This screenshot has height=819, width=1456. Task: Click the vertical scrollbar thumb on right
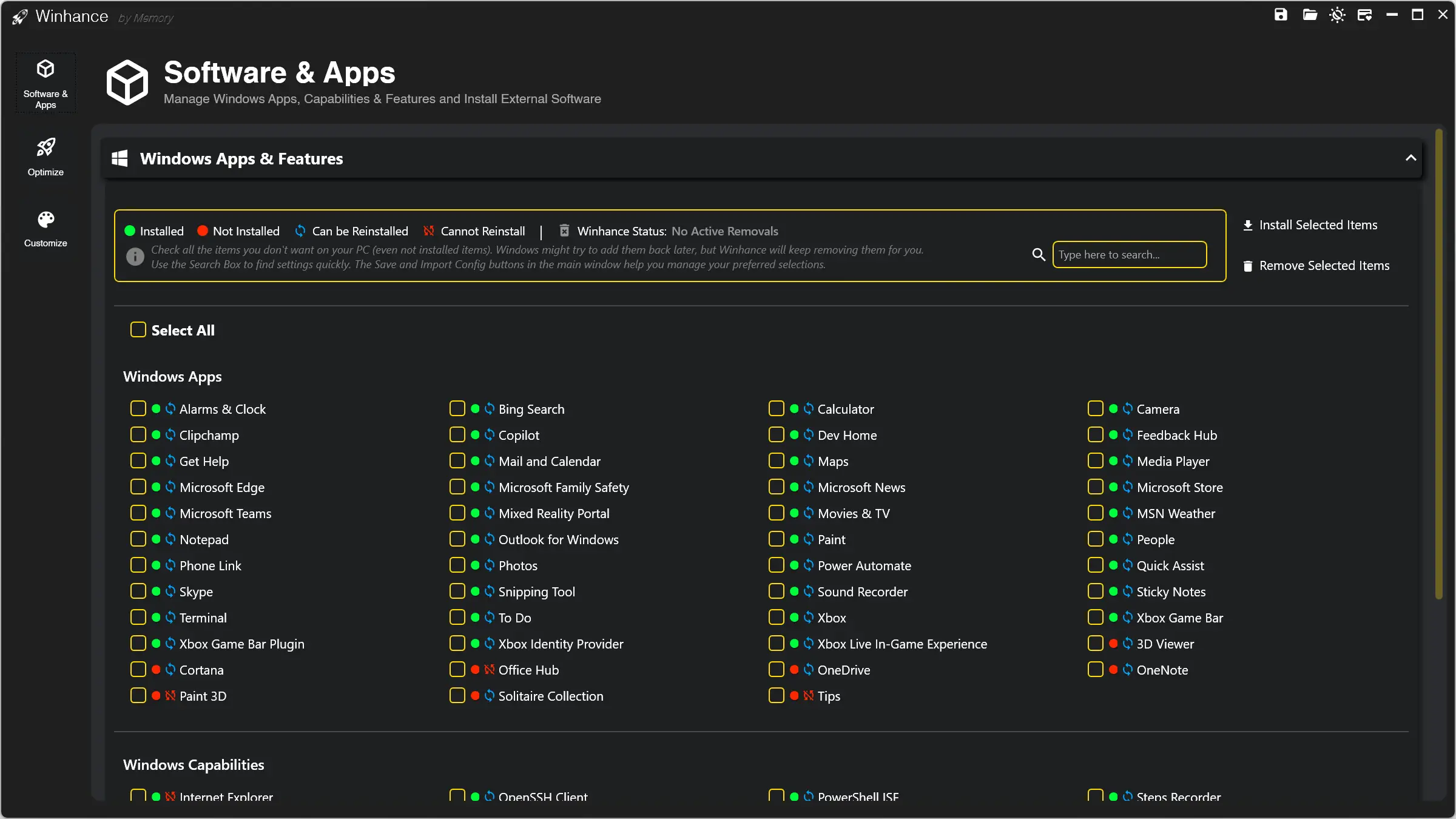click(1439, 364)
